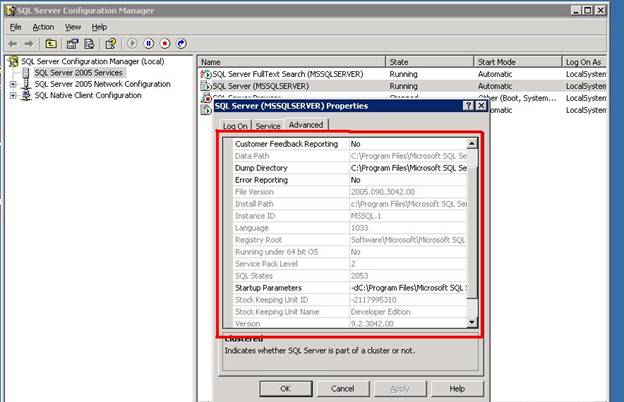Image resolution: width=624 pixels, height=402 pixels.
Task: Pause the service with the pause icon
Action: [149, 43]
